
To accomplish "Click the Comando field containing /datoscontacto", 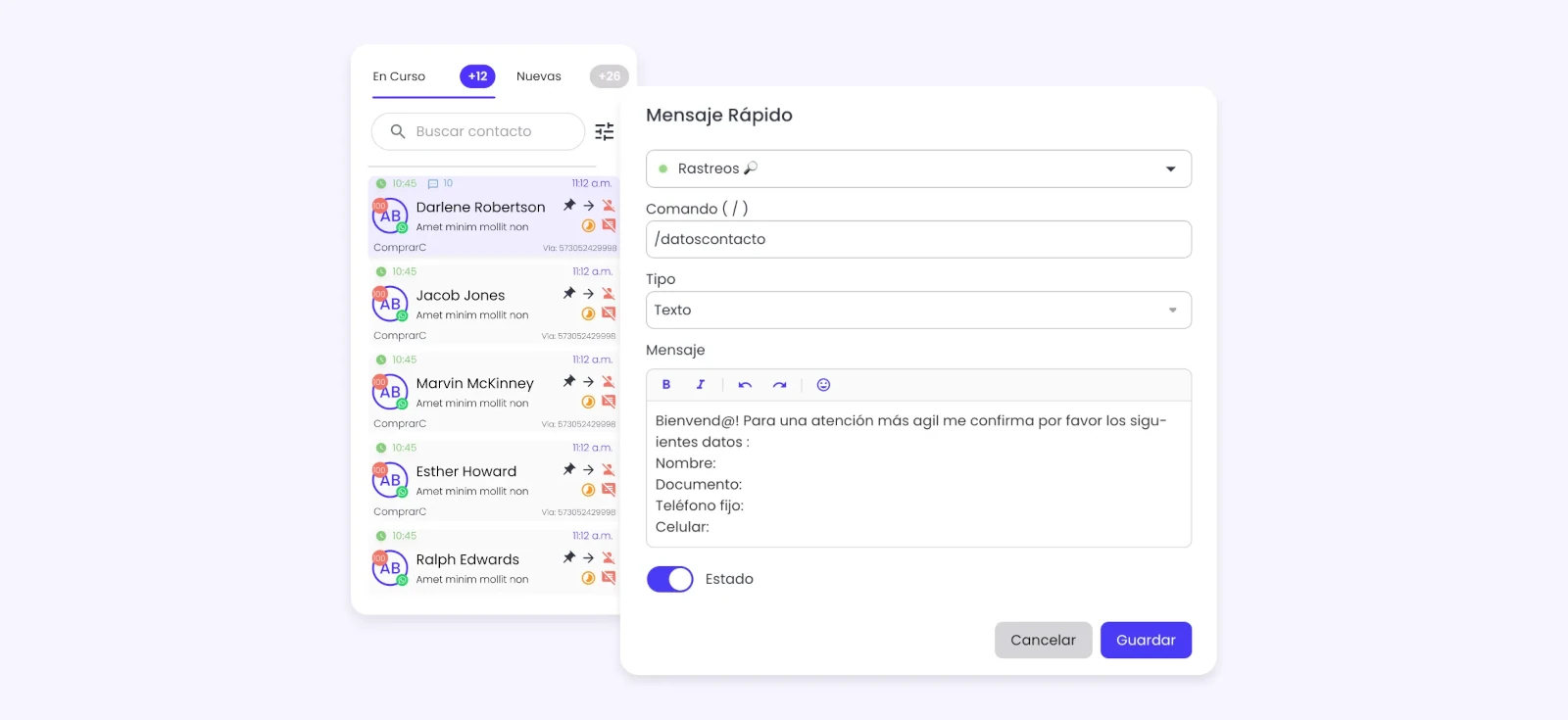I will tap(918, 239).
